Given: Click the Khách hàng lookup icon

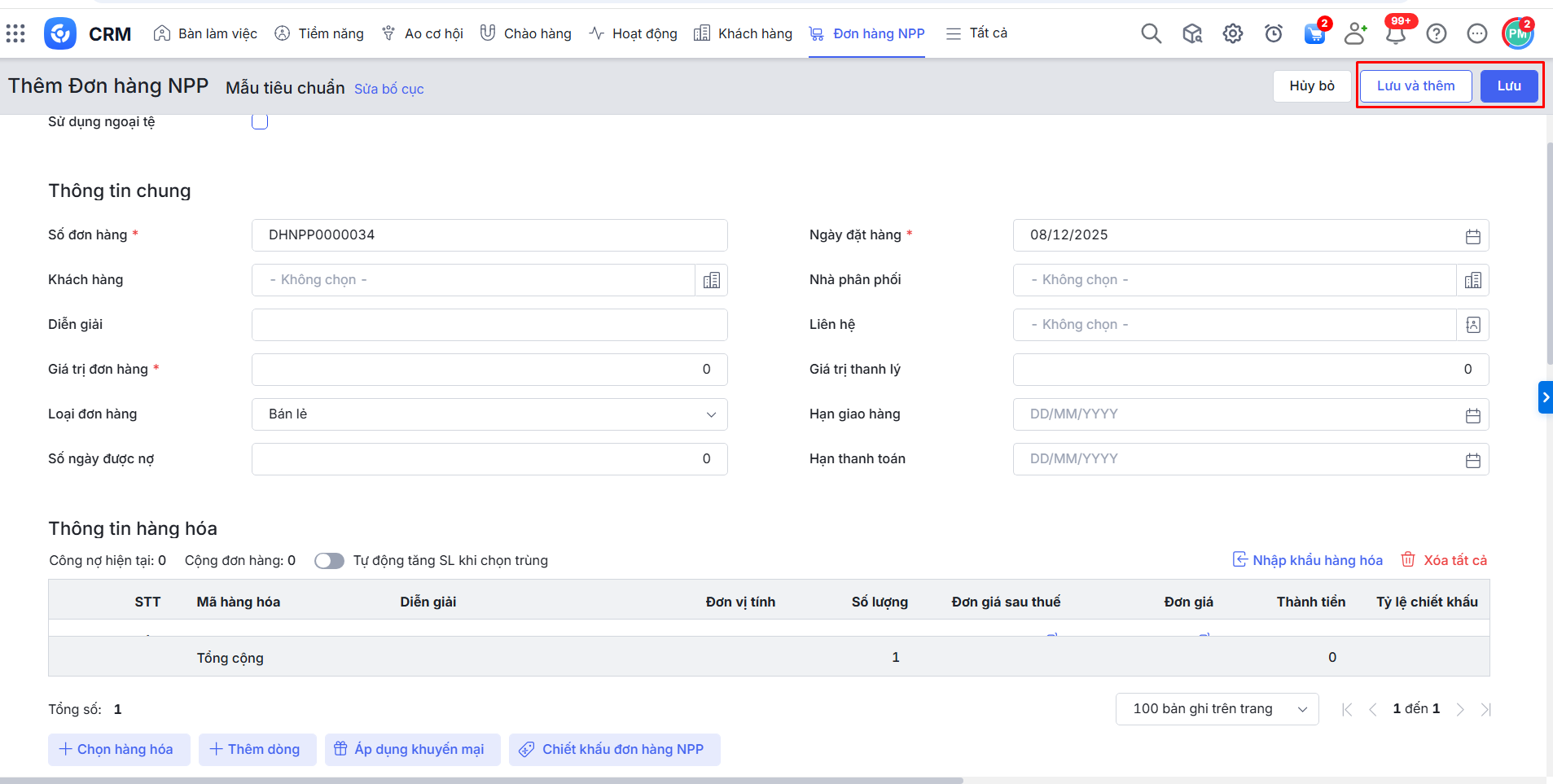Looking at the screenshot, I should point(711,280).
